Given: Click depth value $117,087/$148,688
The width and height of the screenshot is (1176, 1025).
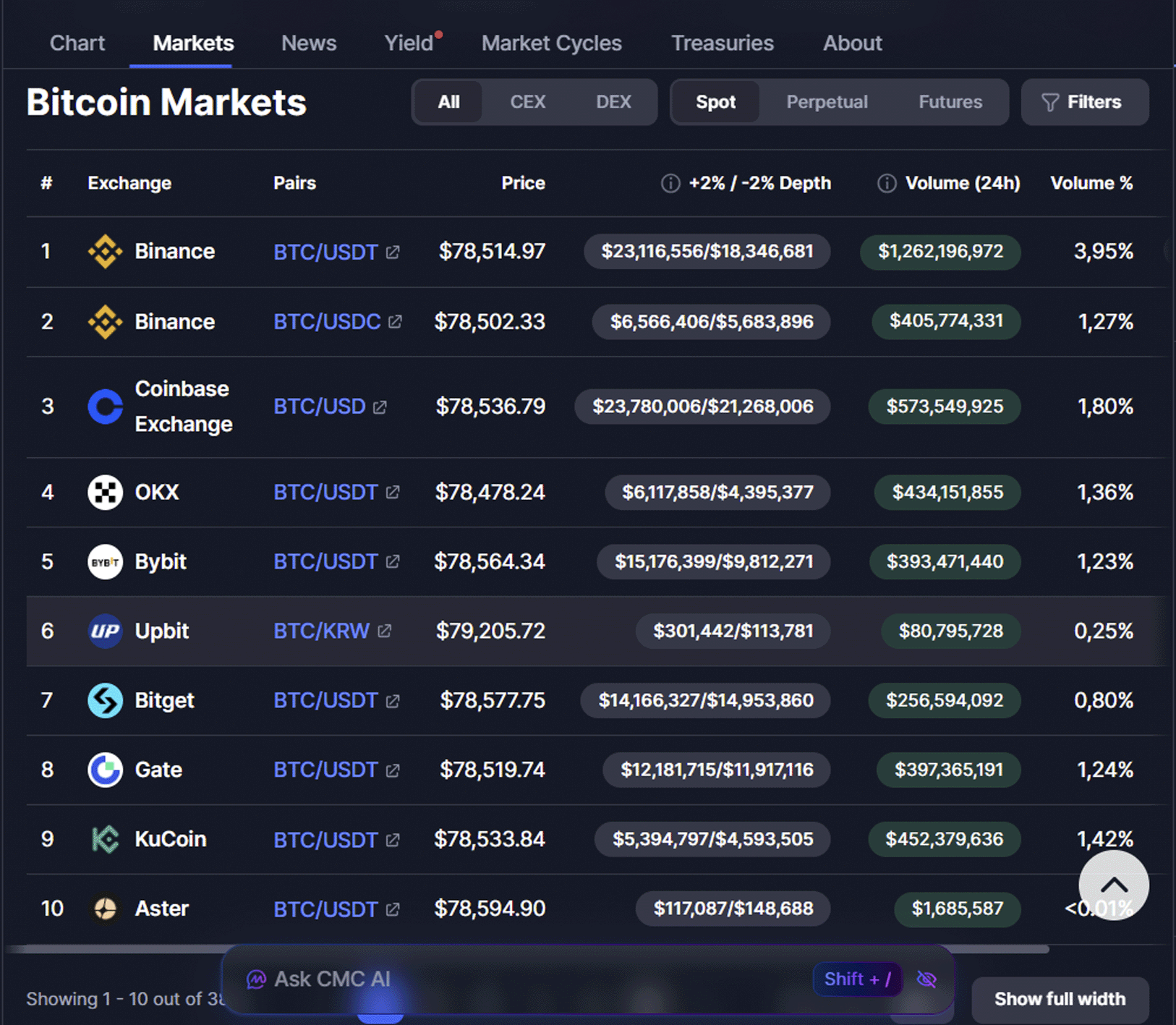Looking at the screenshot, I should [x=733, y=909].
